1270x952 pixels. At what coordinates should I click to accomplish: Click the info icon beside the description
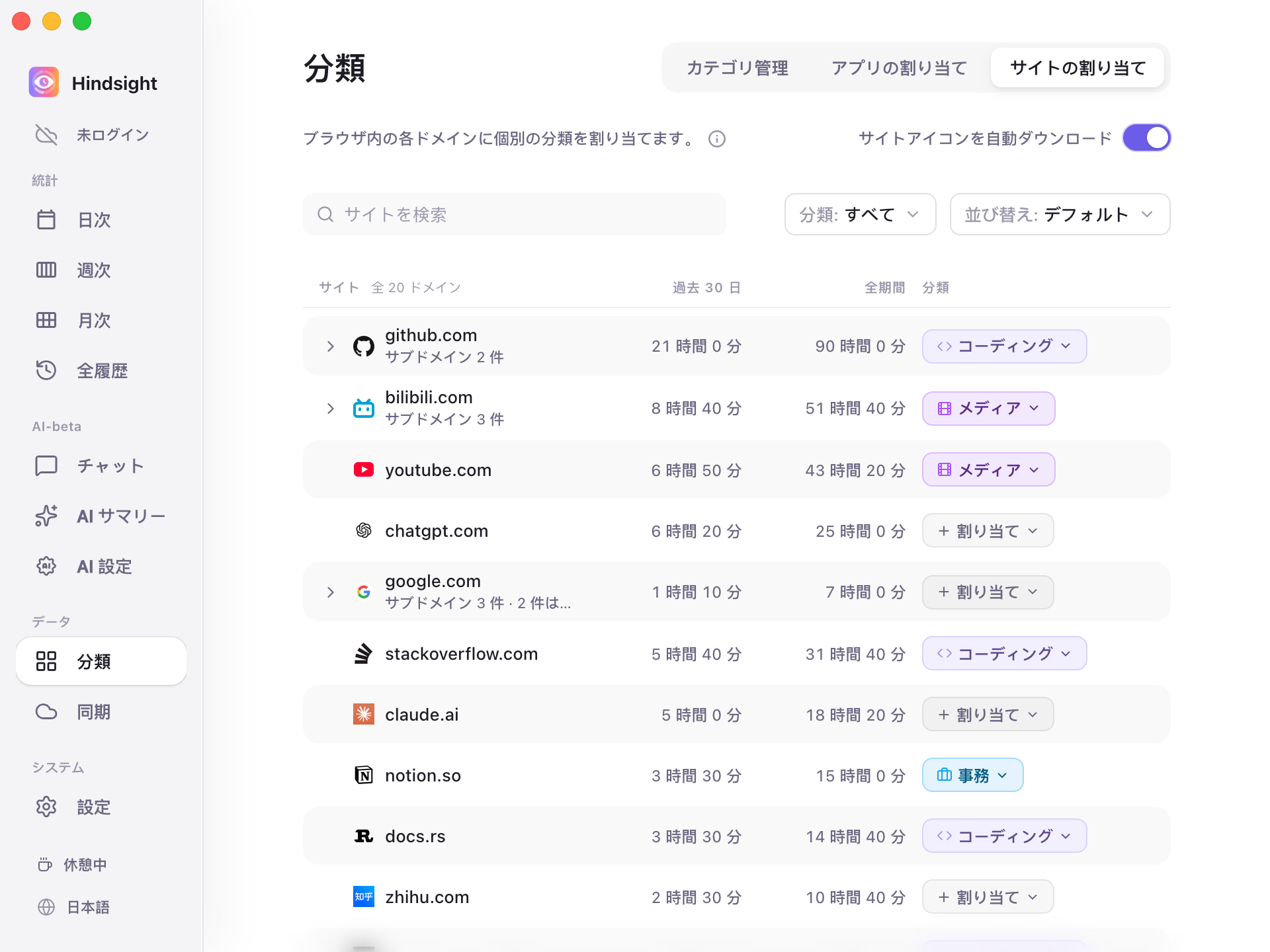717,139
